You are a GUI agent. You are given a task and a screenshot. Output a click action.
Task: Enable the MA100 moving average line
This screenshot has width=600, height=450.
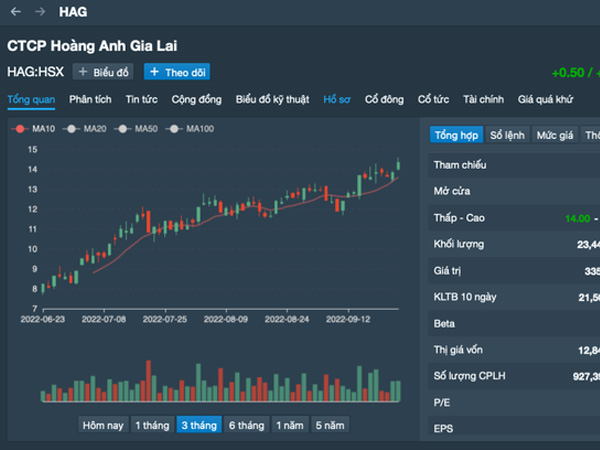coord(190,129)
